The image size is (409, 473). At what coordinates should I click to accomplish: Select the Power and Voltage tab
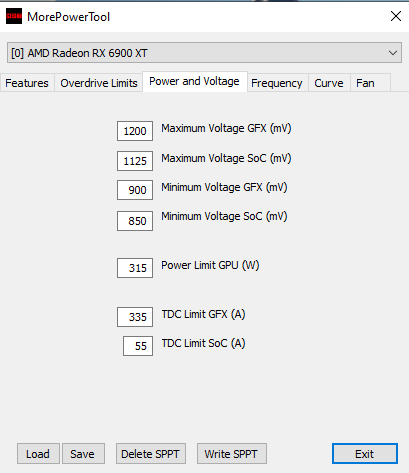[195, 81]
